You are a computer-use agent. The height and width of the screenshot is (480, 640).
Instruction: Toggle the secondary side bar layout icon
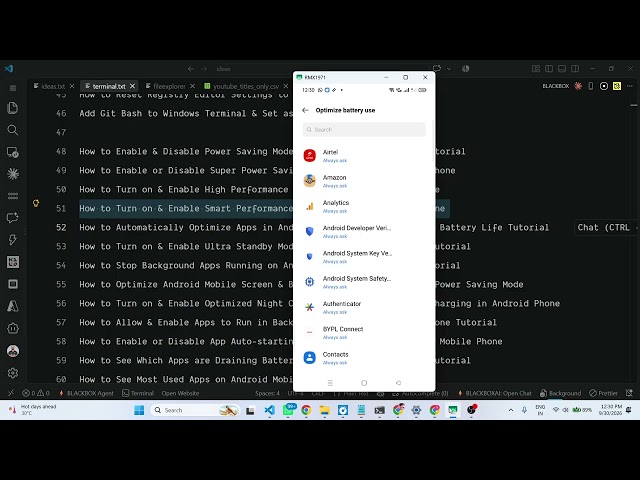coord(575,69)
